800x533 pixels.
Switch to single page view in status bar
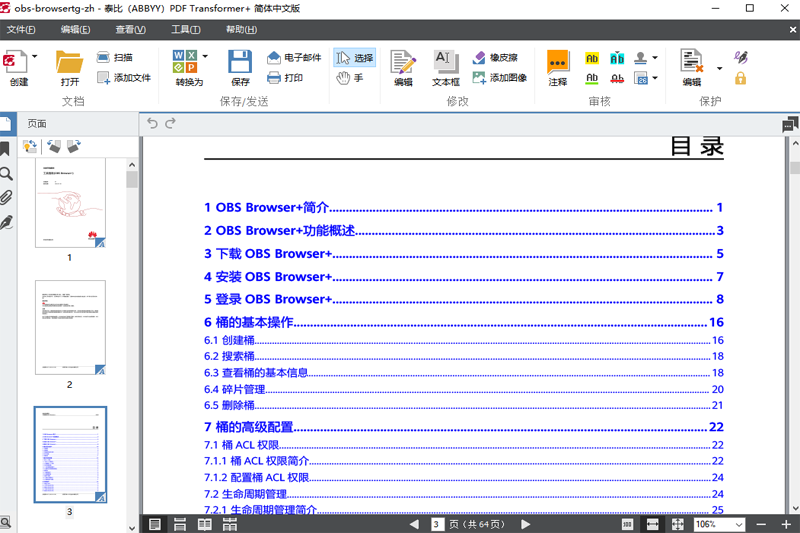[x=155, y=524]
